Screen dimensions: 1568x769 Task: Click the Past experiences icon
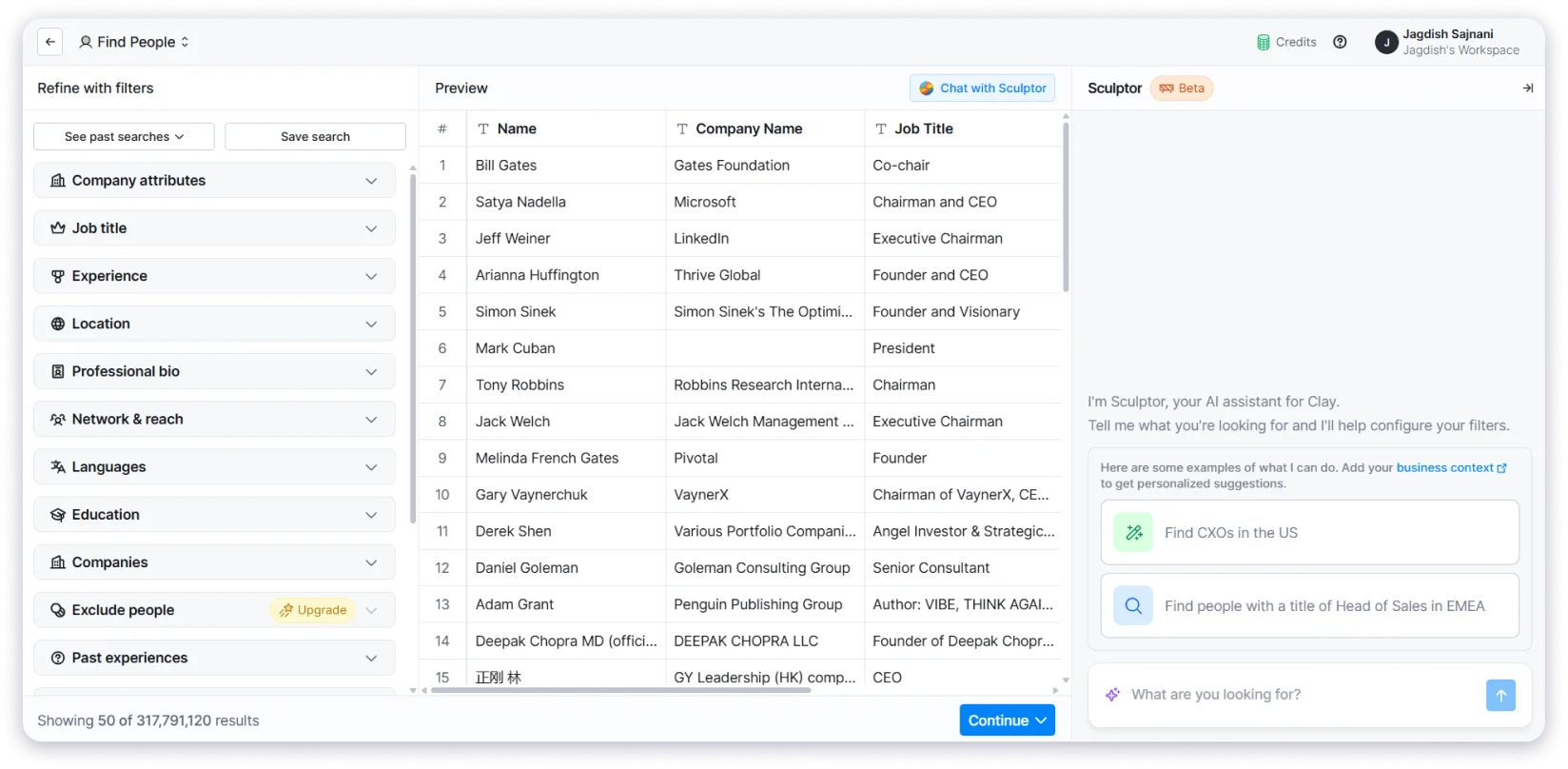click(58, 658)
